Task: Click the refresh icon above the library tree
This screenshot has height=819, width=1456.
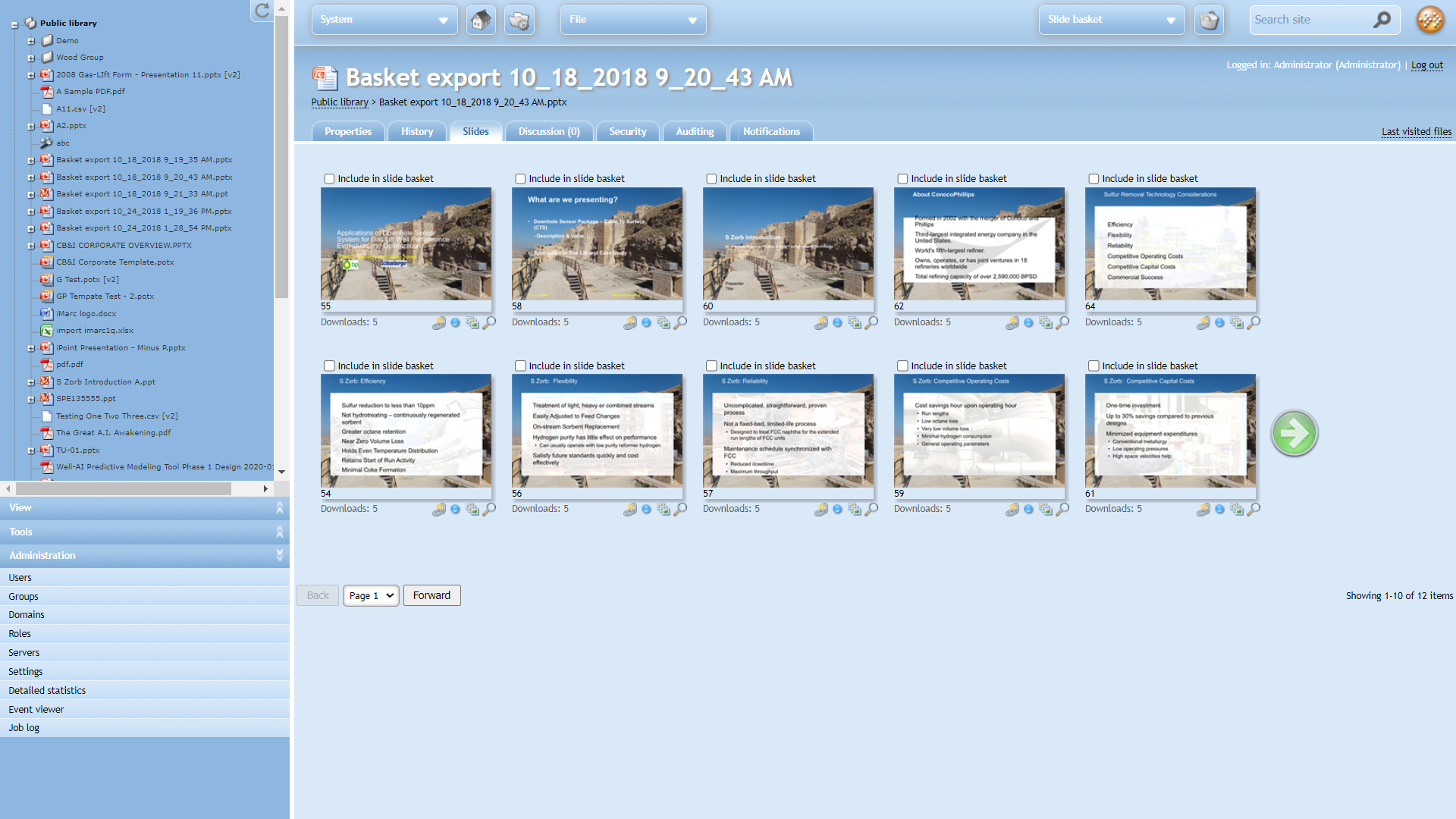Action: [x=262, y=11]
